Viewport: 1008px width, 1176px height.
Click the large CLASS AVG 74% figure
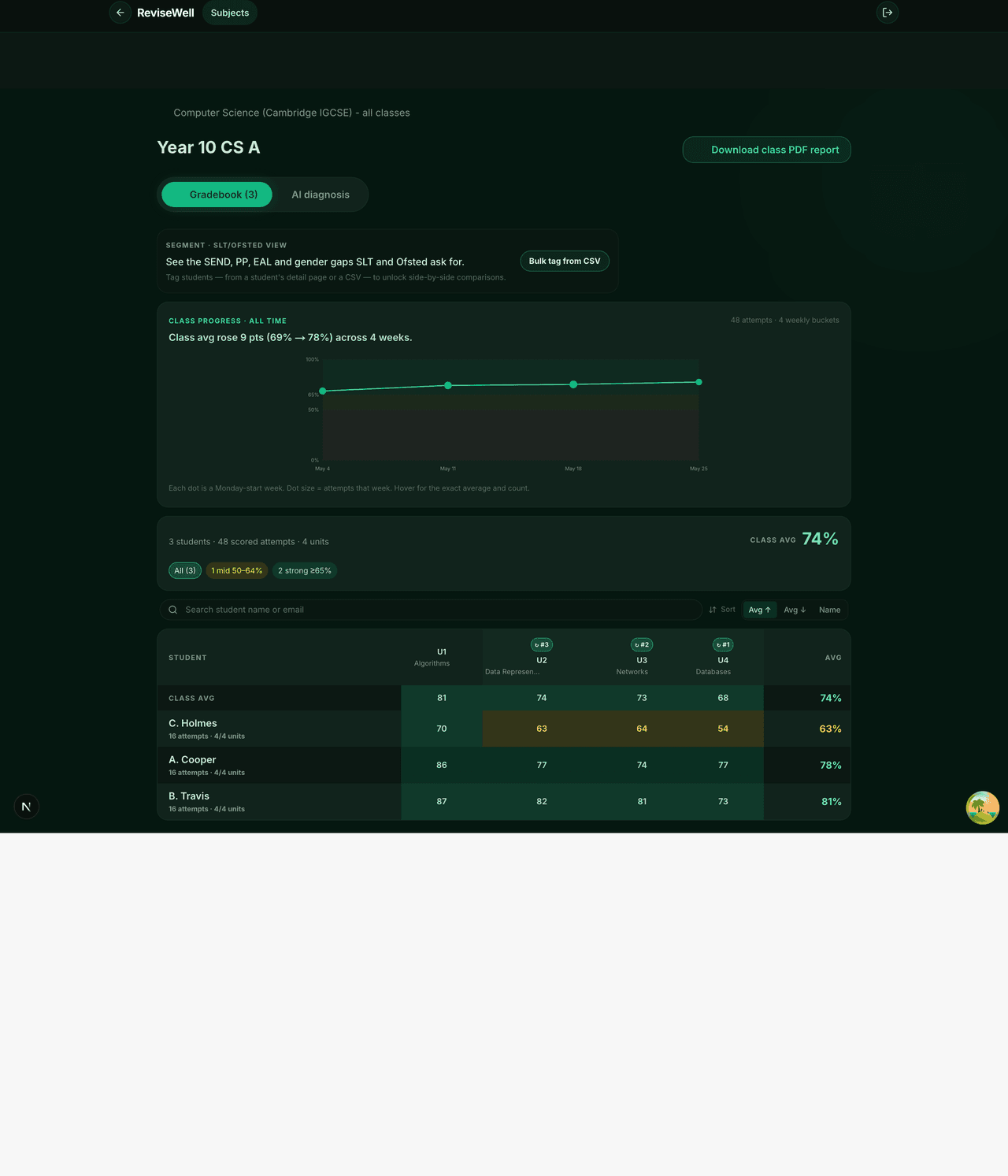[820, 539]
